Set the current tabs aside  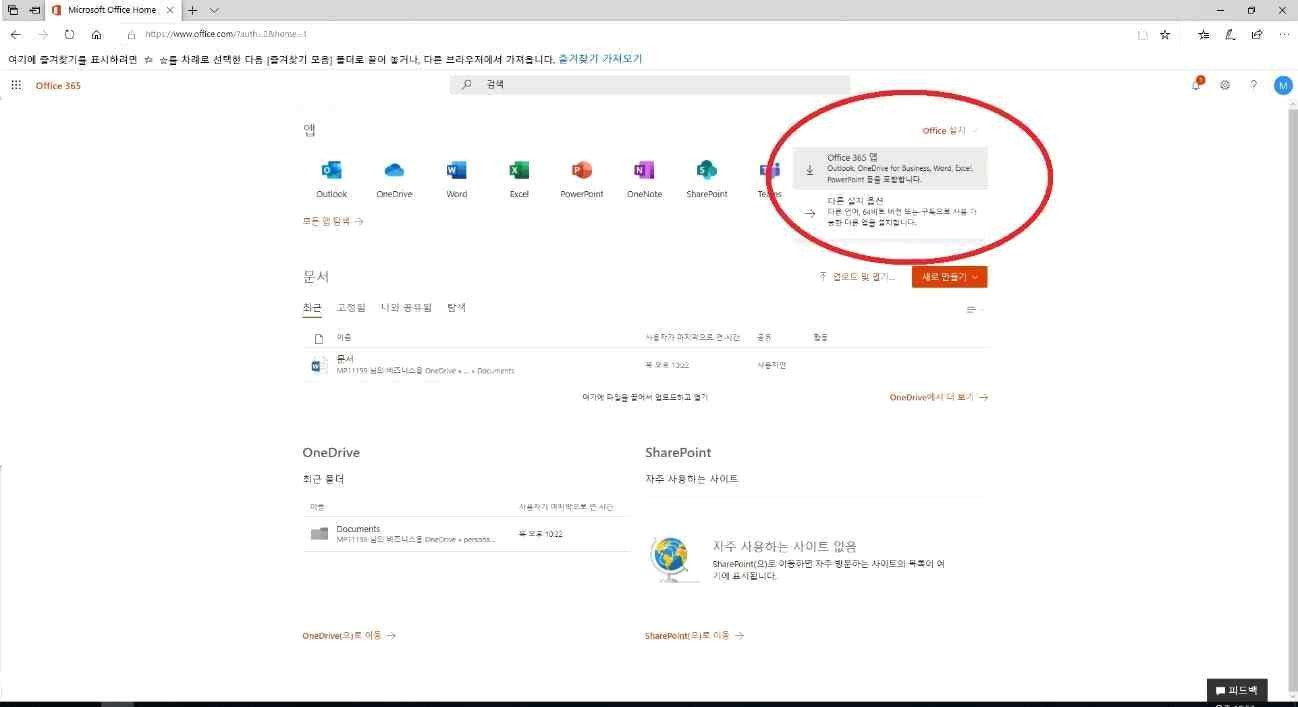point(35,9)
